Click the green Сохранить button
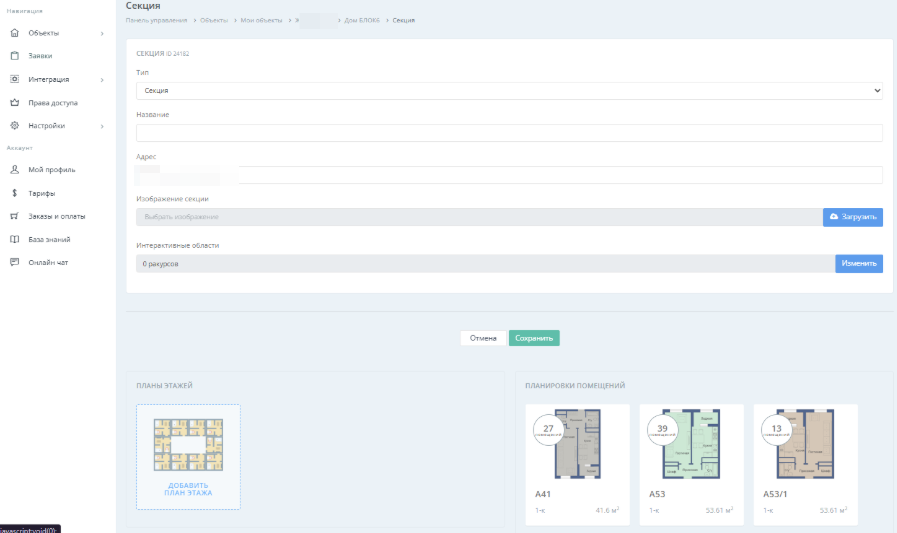Screen dimensions: 897x533 coord(534,338)
